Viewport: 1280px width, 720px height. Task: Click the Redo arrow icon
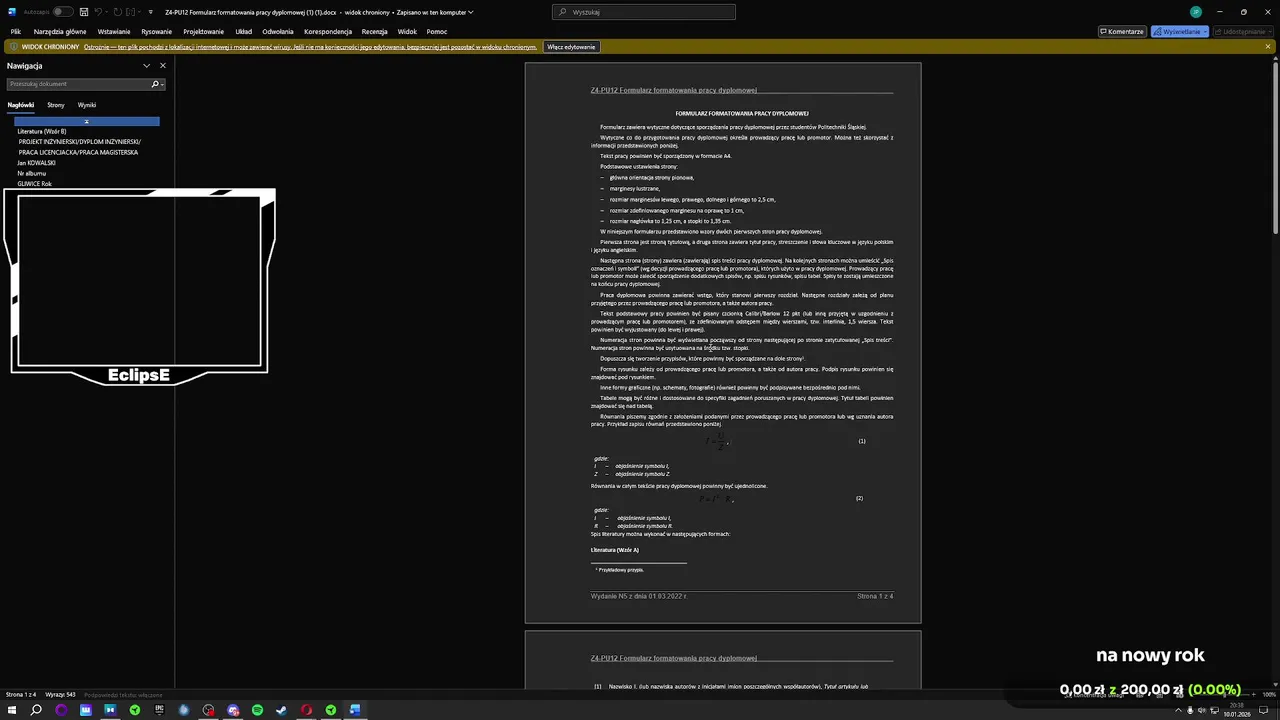(x=117, y=12)
